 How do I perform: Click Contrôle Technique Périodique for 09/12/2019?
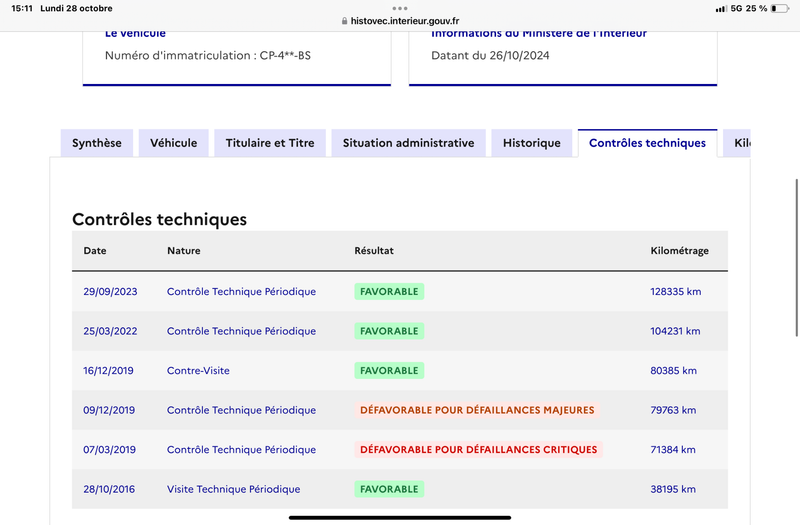click(x=241, y=410)
